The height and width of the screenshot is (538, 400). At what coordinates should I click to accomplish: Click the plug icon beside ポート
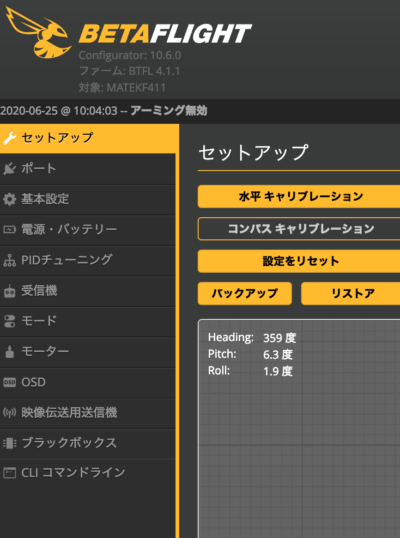pos(9,168)
